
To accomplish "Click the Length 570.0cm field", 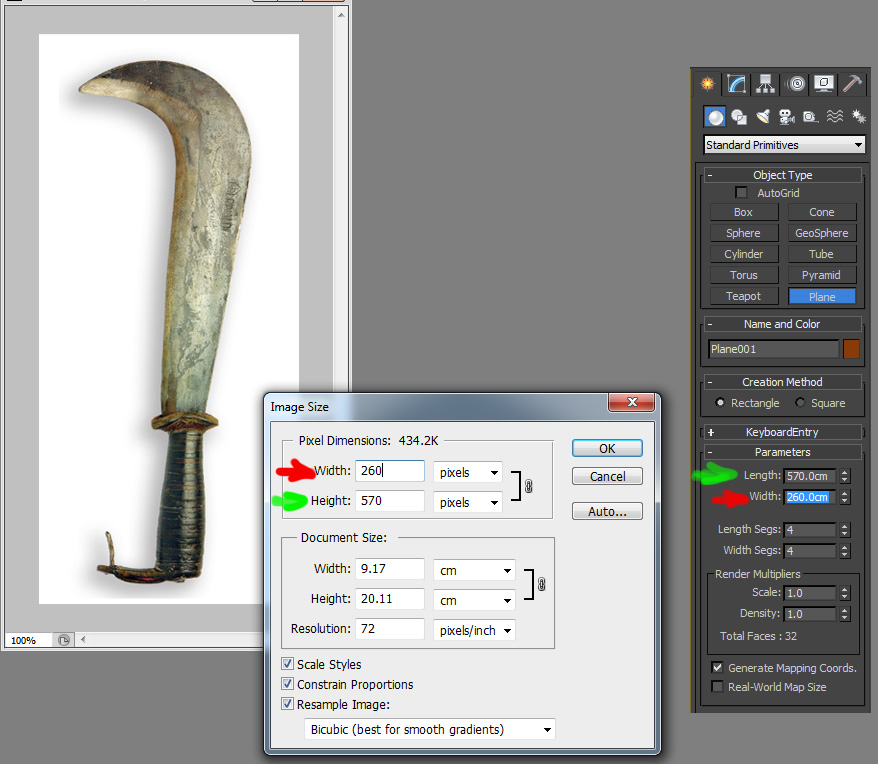I will 809,476.
